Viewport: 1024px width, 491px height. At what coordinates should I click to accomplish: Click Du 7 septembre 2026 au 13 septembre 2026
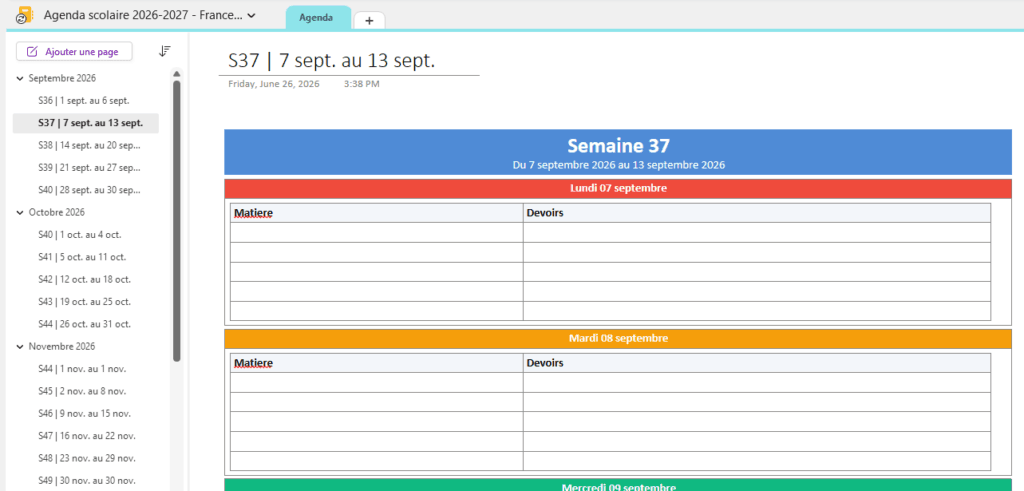pyautogui.click(x=618, y=165)
